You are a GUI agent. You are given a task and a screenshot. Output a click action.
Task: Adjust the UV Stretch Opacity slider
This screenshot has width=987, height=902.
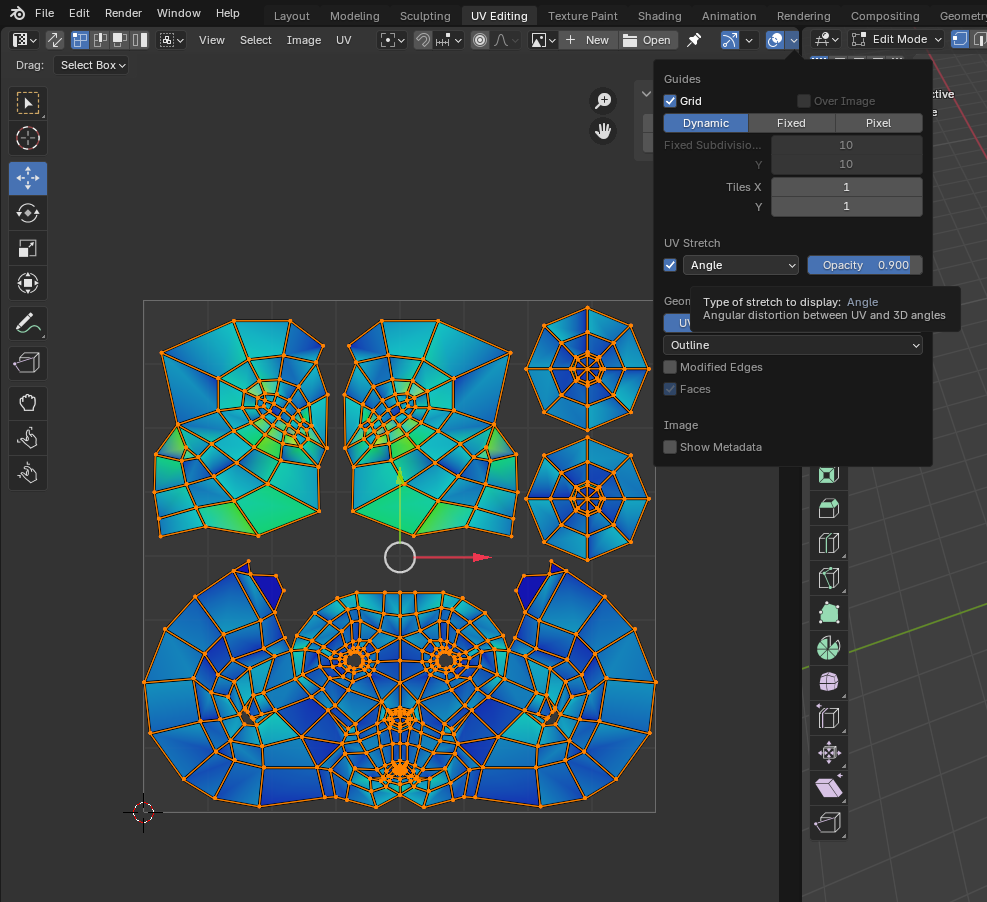[864, 265]
